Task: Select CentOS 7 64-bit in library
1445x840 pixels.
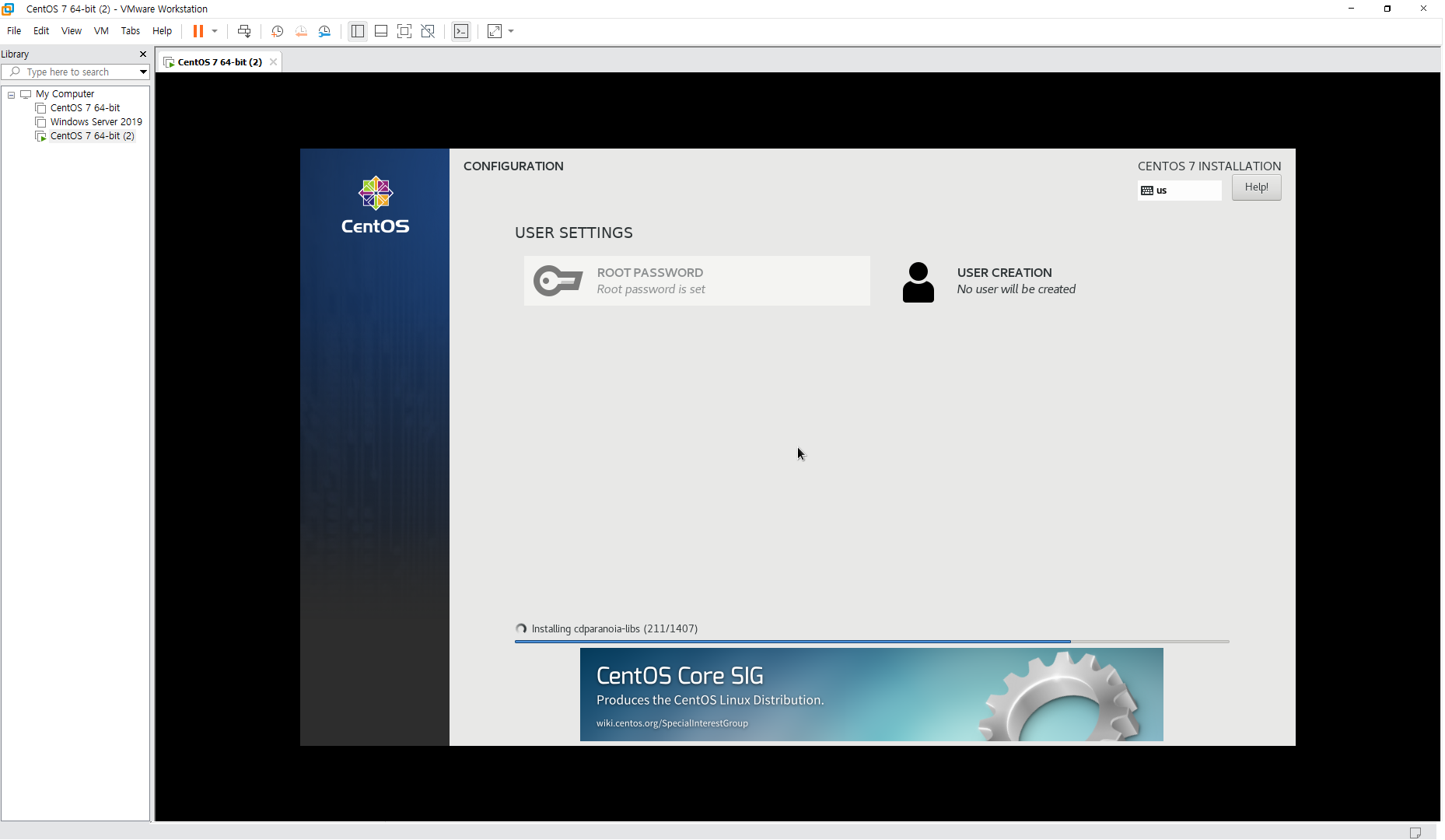Action: pos(85,108)
